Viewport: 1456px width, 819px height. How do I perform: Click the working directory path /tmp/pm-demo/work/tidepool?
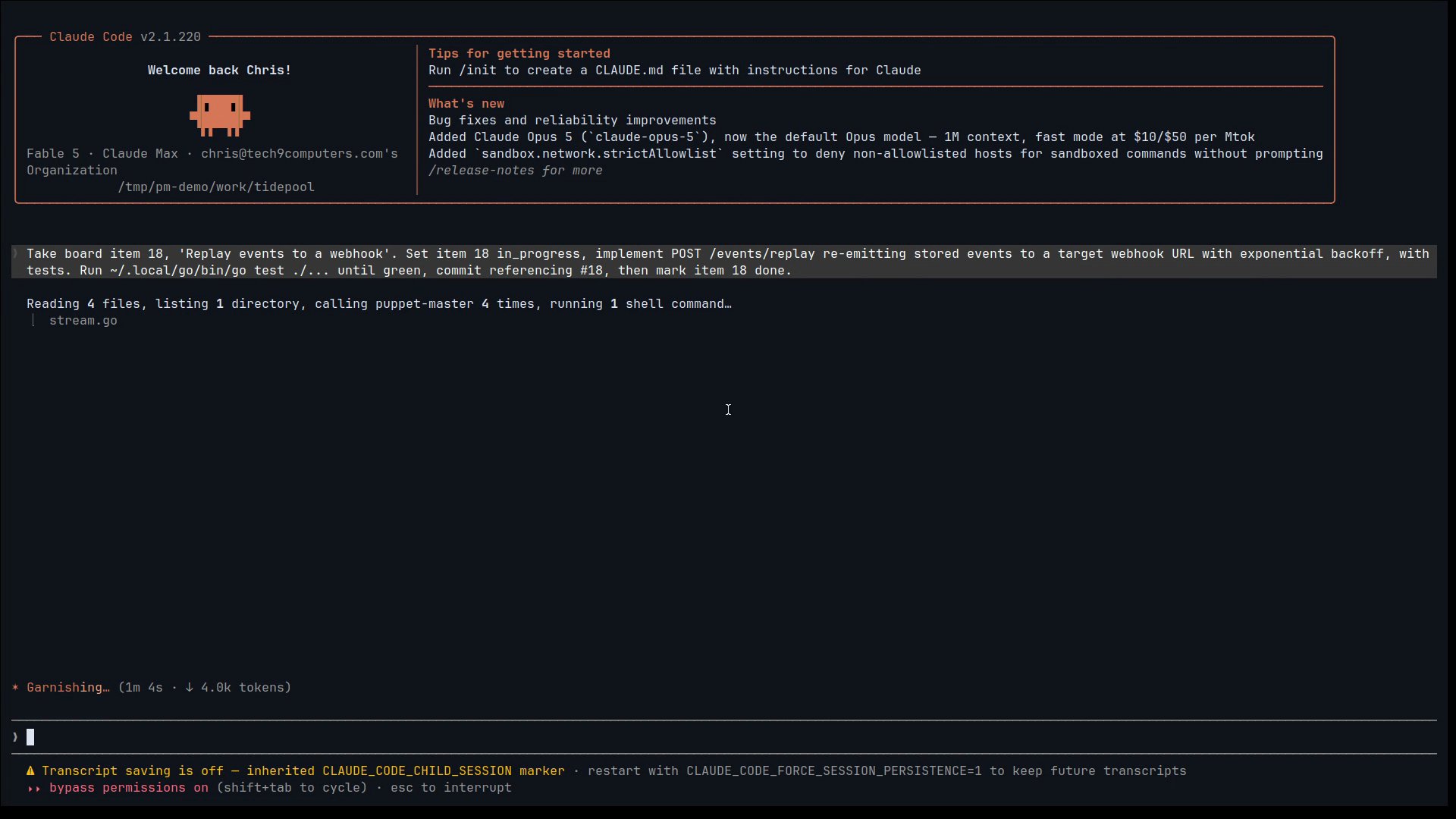pos(216,187)
